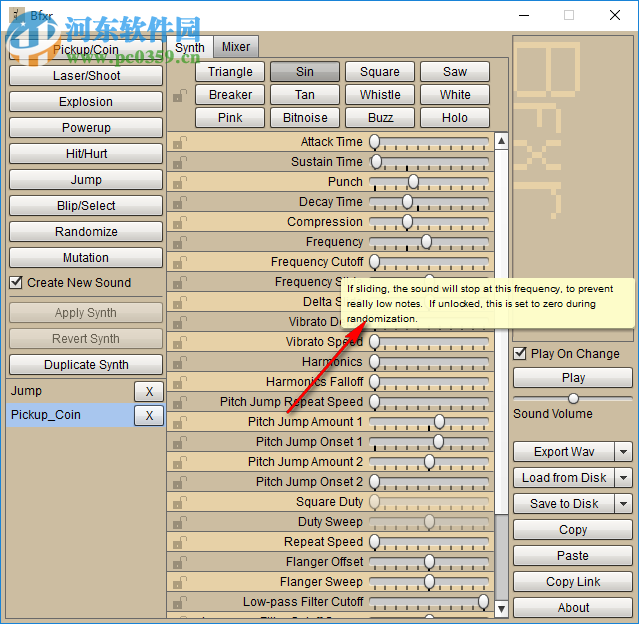Select the Sin waveform
Image resolution: width=639 pixels, height=624 pixels.
tap(305, 72)
